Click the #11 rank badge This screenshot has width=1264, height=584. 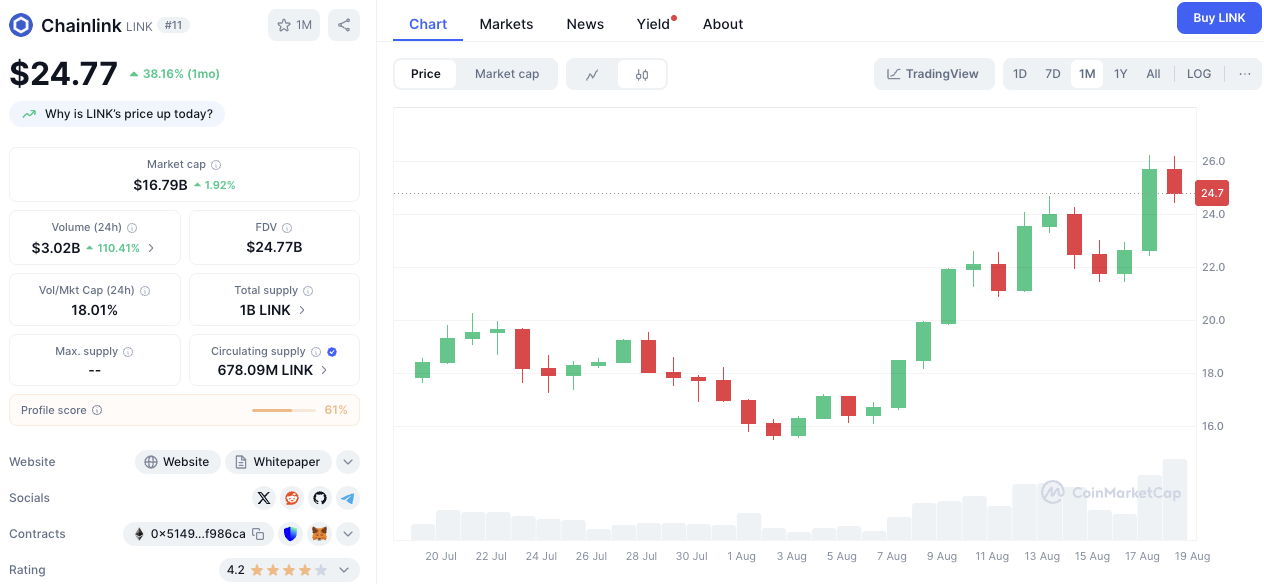point(173,25)
